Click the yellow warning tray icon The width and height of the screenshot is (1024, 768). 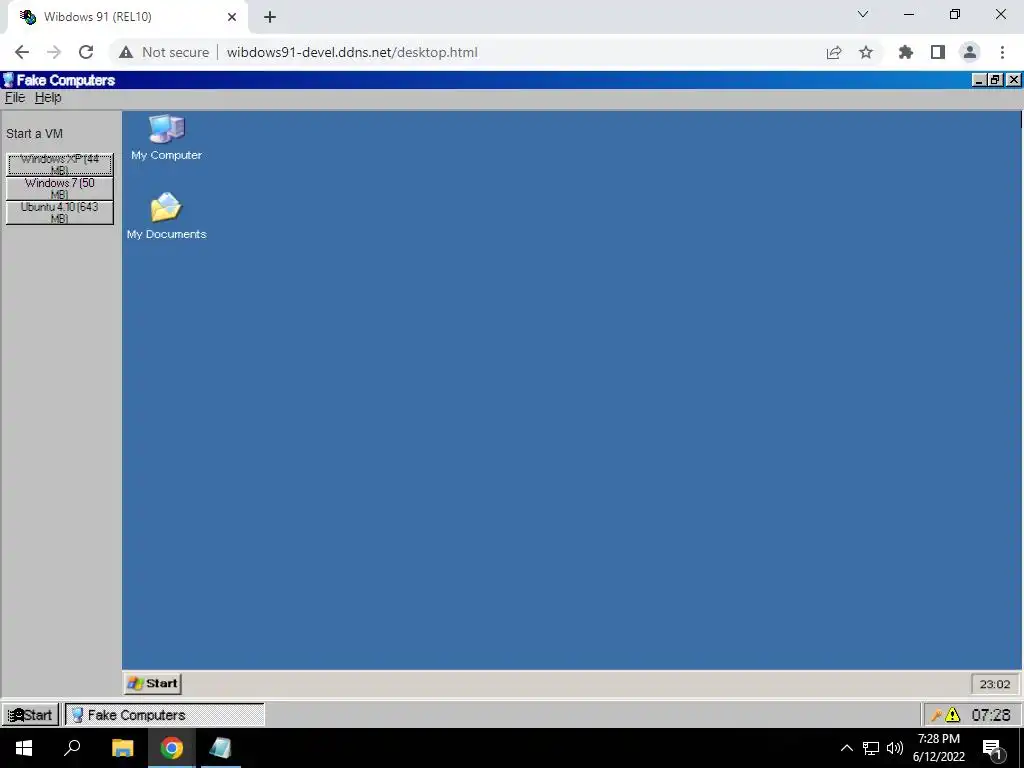[953, 715]
